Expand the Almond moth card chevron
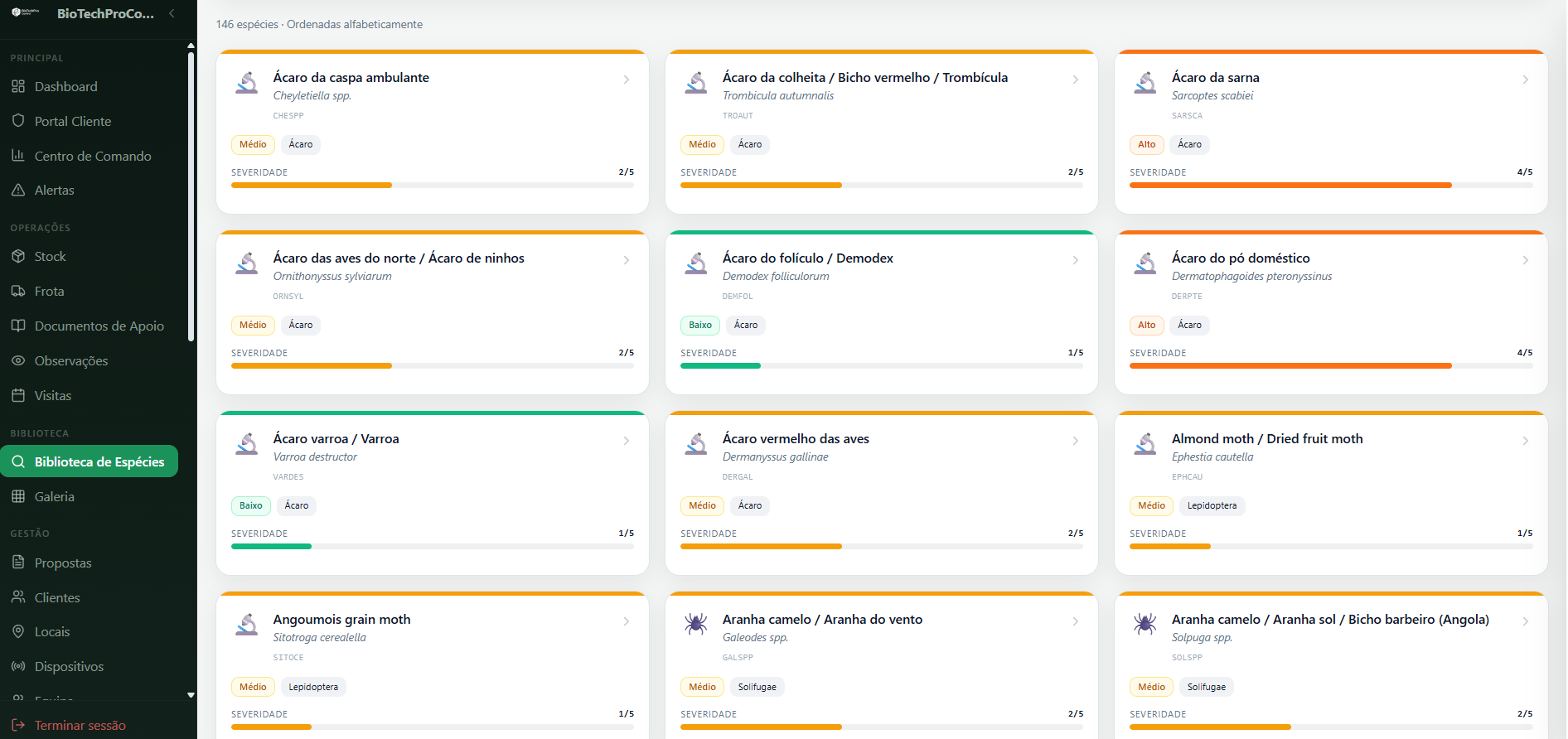This screenshot has height=739, width=1568. (1525, 441)
